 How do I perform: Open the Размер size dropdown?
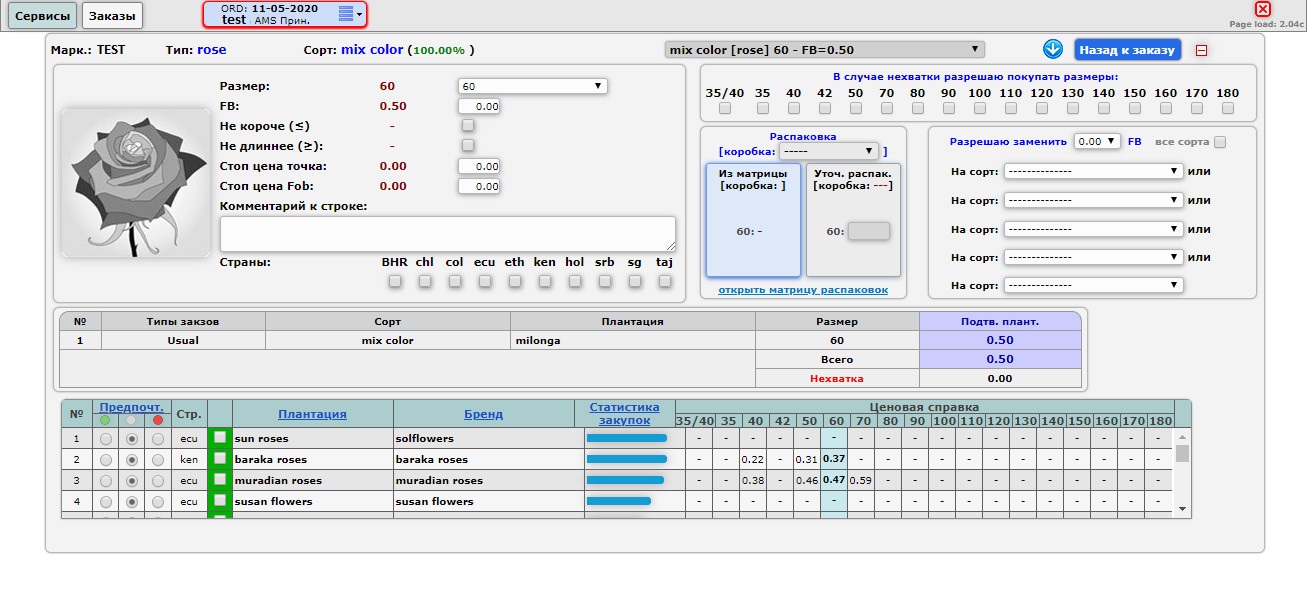click(532, 86)
